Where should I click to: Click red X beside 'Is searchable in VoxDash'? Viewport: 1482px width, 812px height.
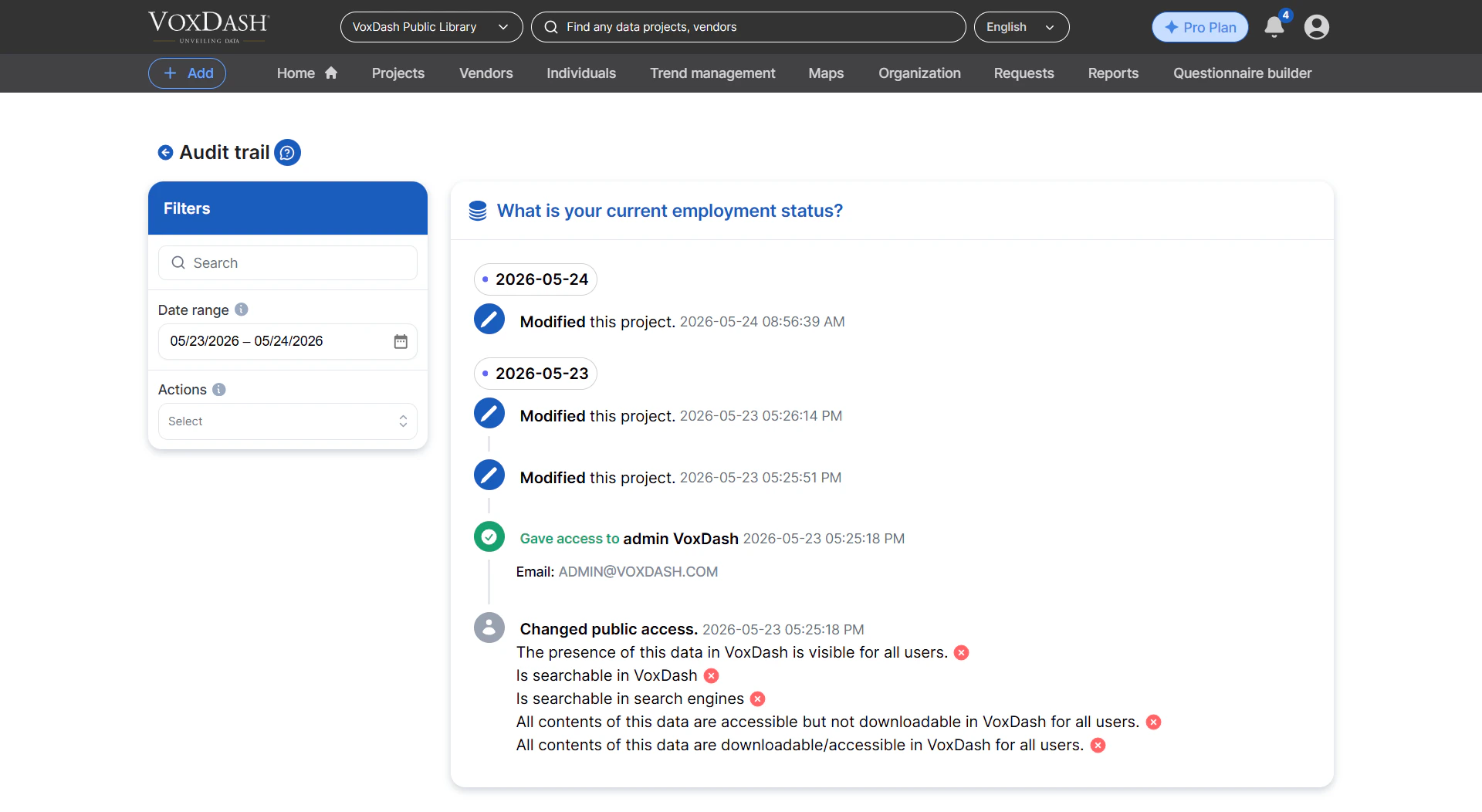(711, 676)
